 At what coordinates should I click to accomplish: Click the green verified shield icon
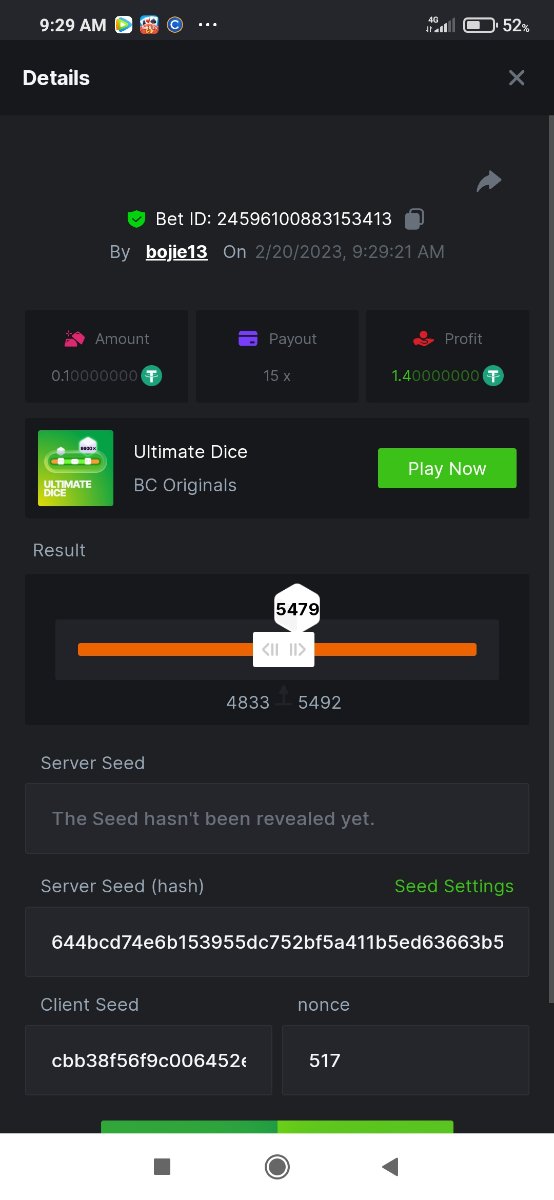tap(136, 219)
